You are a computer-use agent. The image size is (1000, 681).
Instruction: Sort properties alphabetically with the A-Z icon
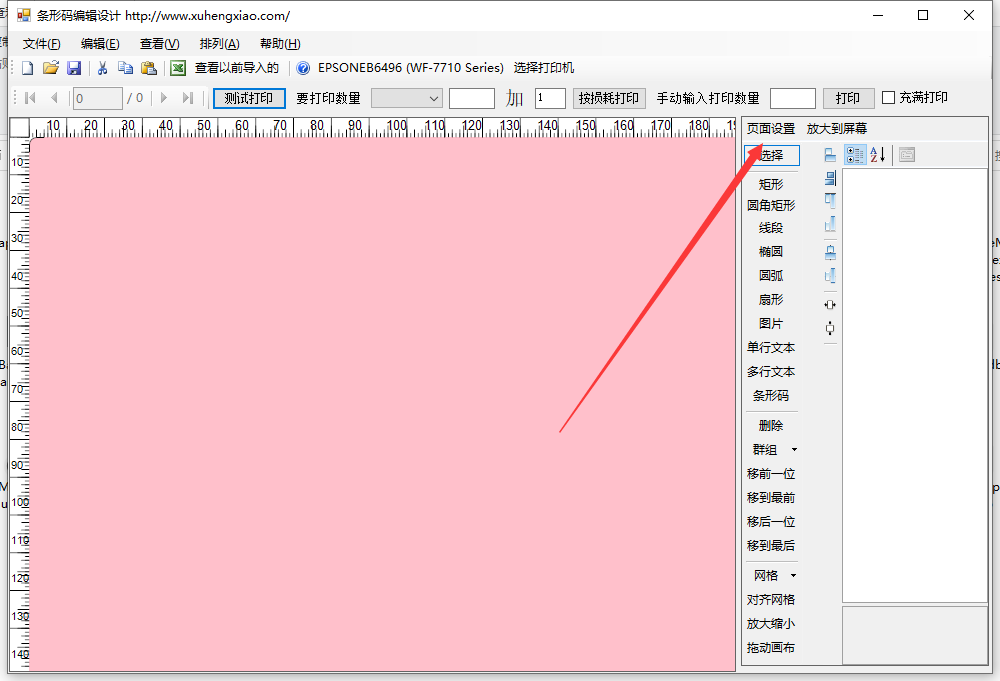878,155
